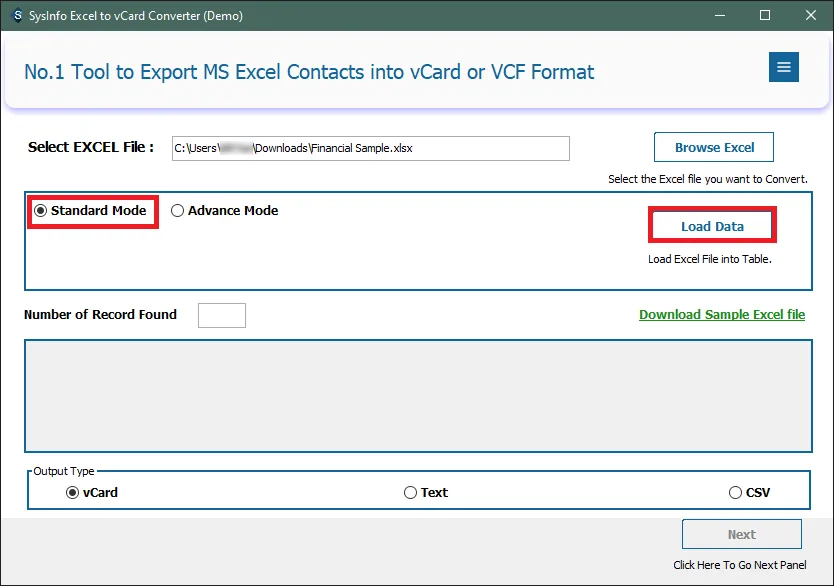Image resolution: width=834 pixels, height=586 pixels.
Task: Open the hamburger menu icon
Action: (783, 67)
